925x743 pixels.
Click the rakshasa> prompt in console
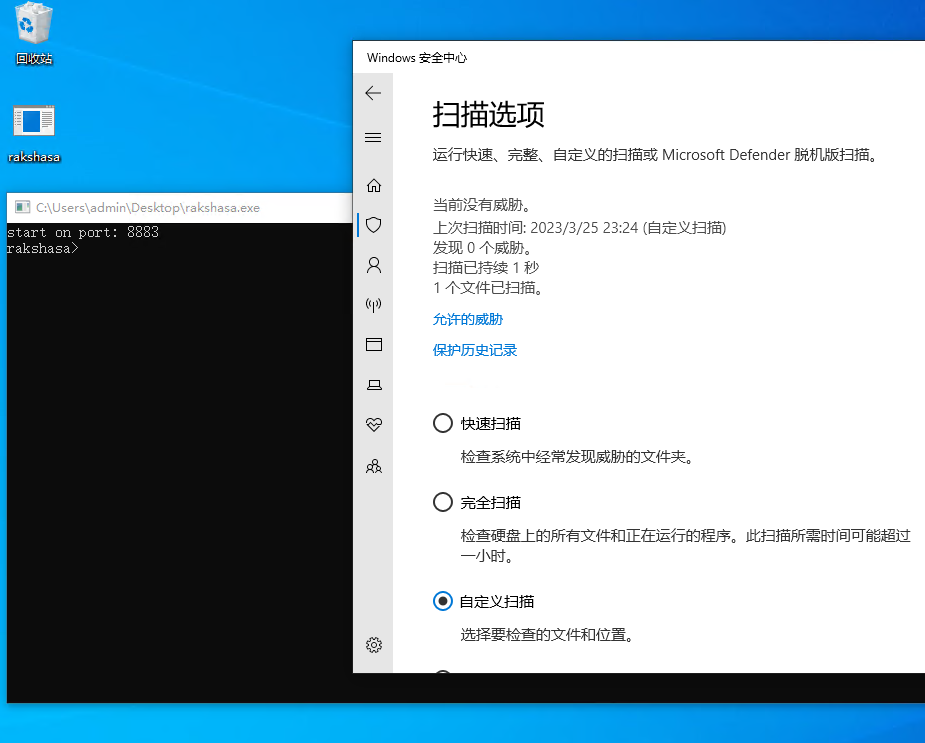tap(42, 248)
